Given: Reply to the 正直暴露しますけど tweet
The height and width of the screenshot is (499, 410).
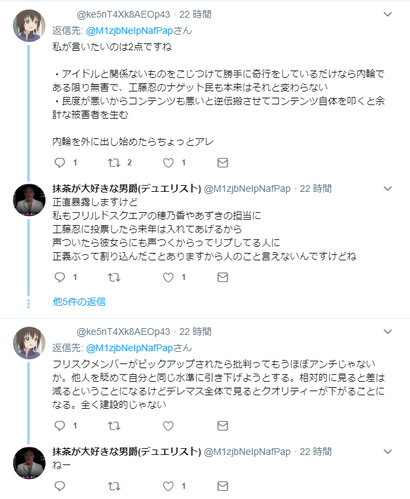Looking at the screenshot, I should tap(60, 277).
